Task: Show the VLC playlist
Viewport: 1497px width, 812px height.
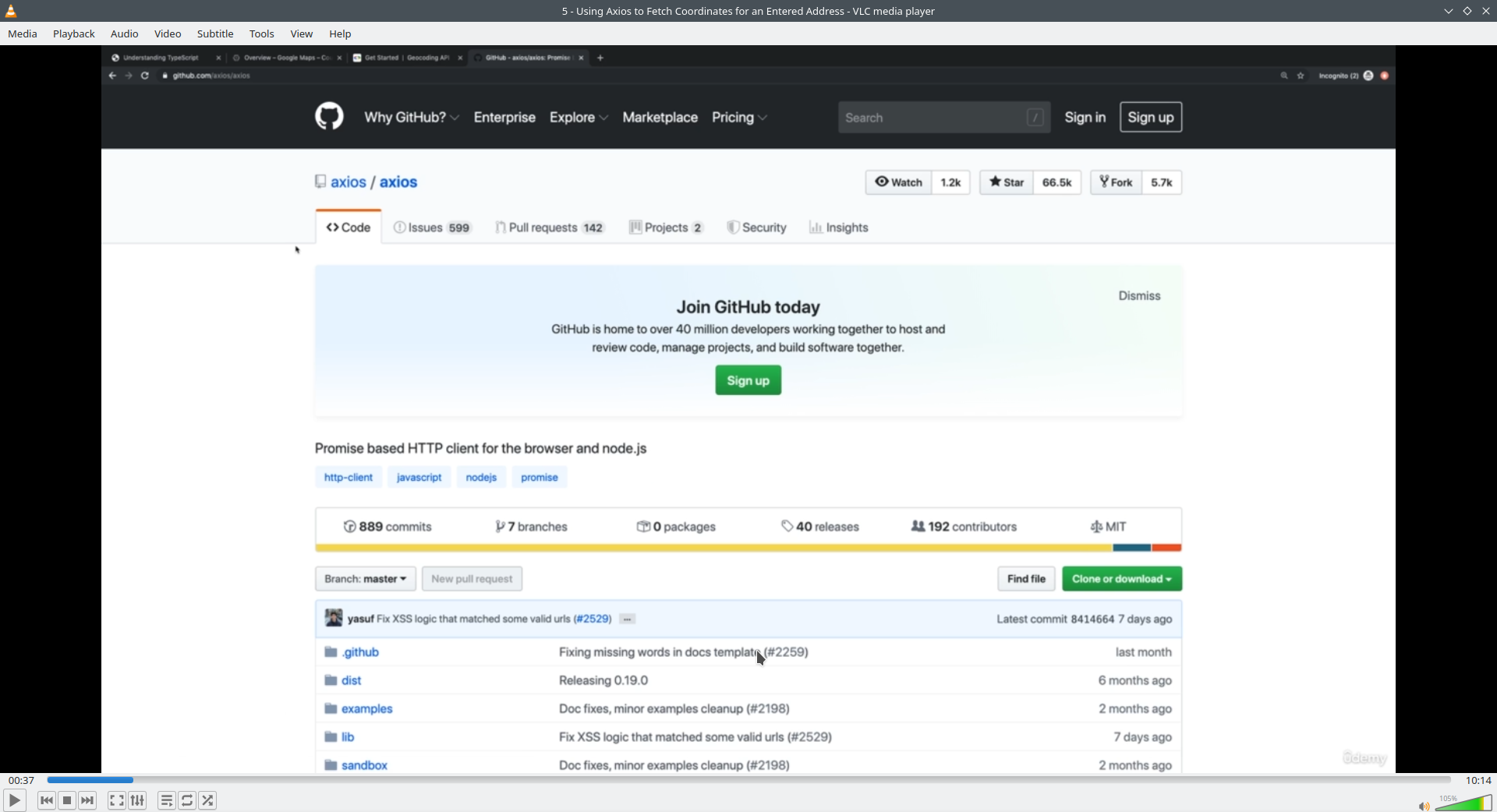Action: click(x=166, y=800)
